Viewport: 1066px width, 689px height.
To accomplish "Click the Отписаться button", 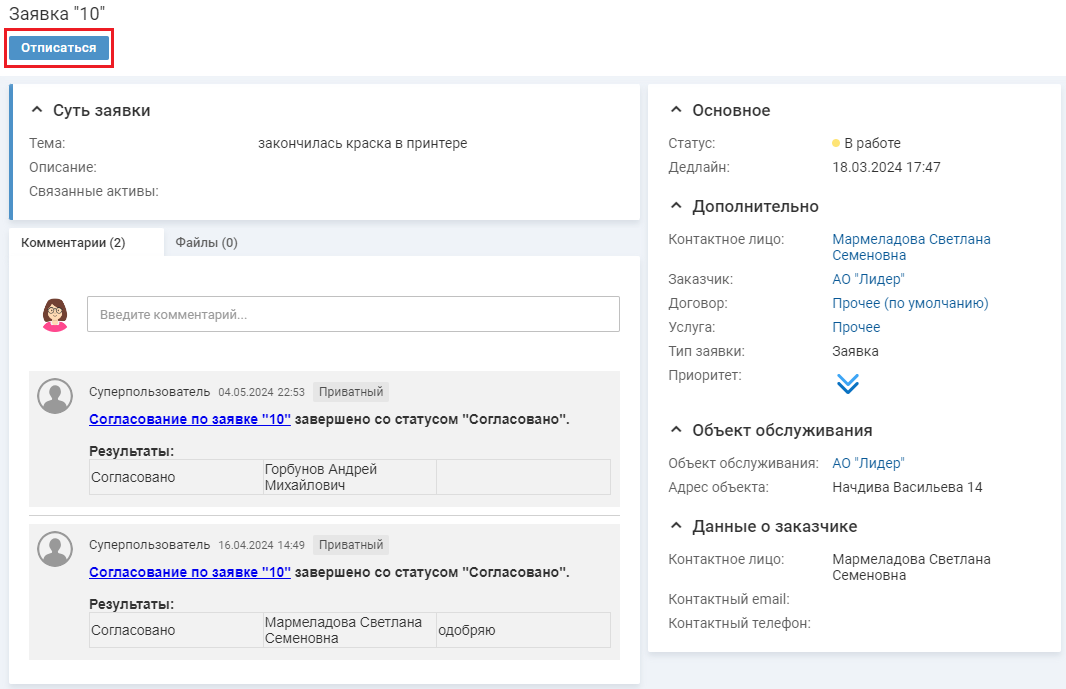I will pyautogui.click(x=59, y=48).
